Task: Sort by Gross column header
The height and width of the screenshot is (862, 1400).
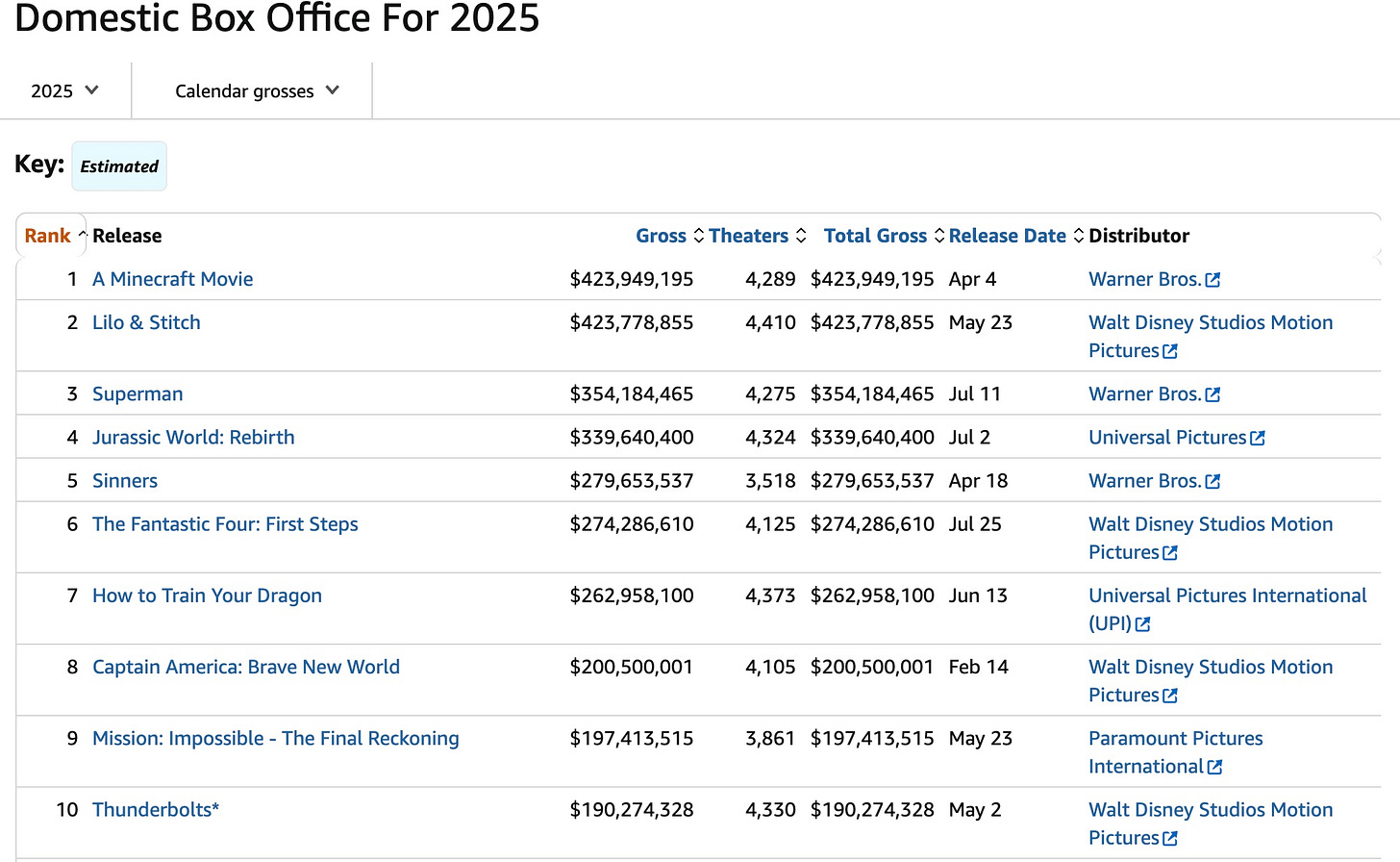Action: click(x=661, y=236)
